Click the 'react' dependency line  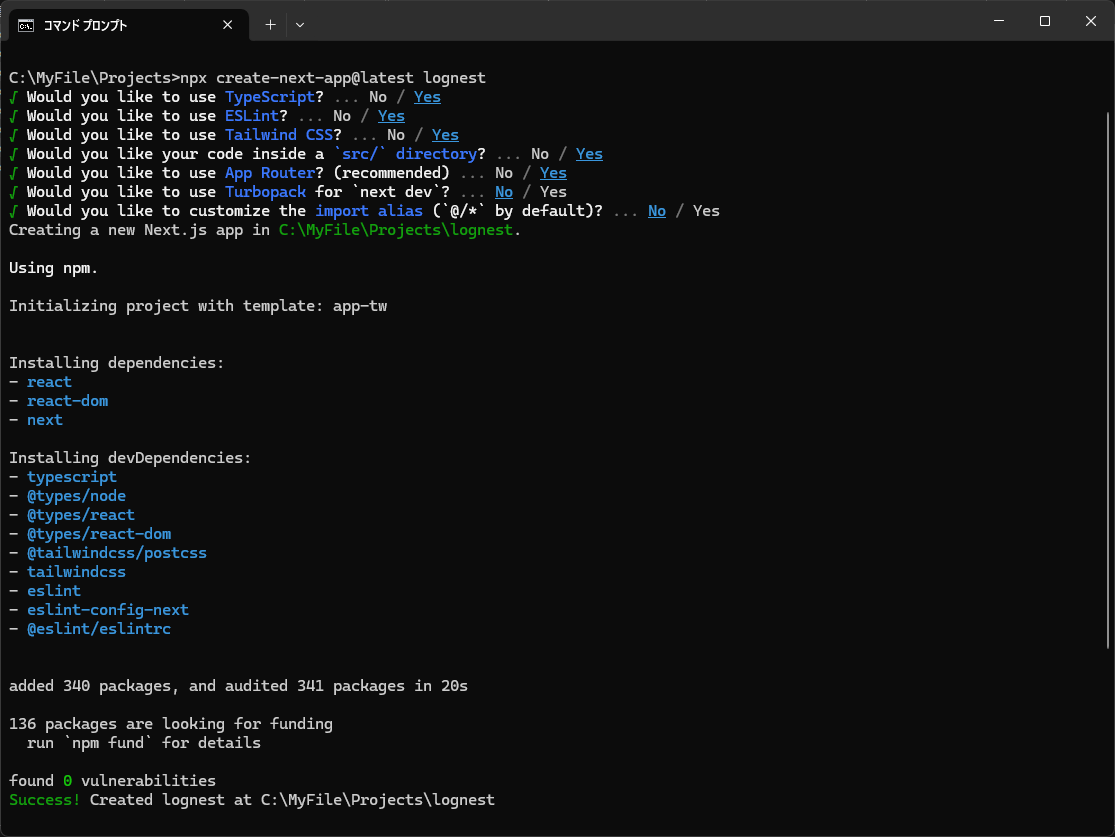pos(41,382)
